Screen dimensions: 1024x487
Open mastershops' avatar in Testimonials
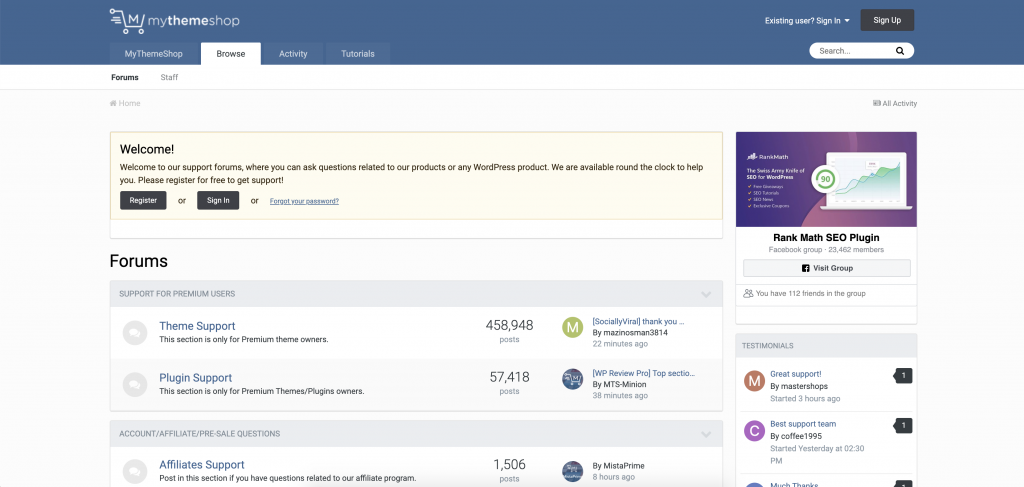pyautogui.click(x=754, y=380)
